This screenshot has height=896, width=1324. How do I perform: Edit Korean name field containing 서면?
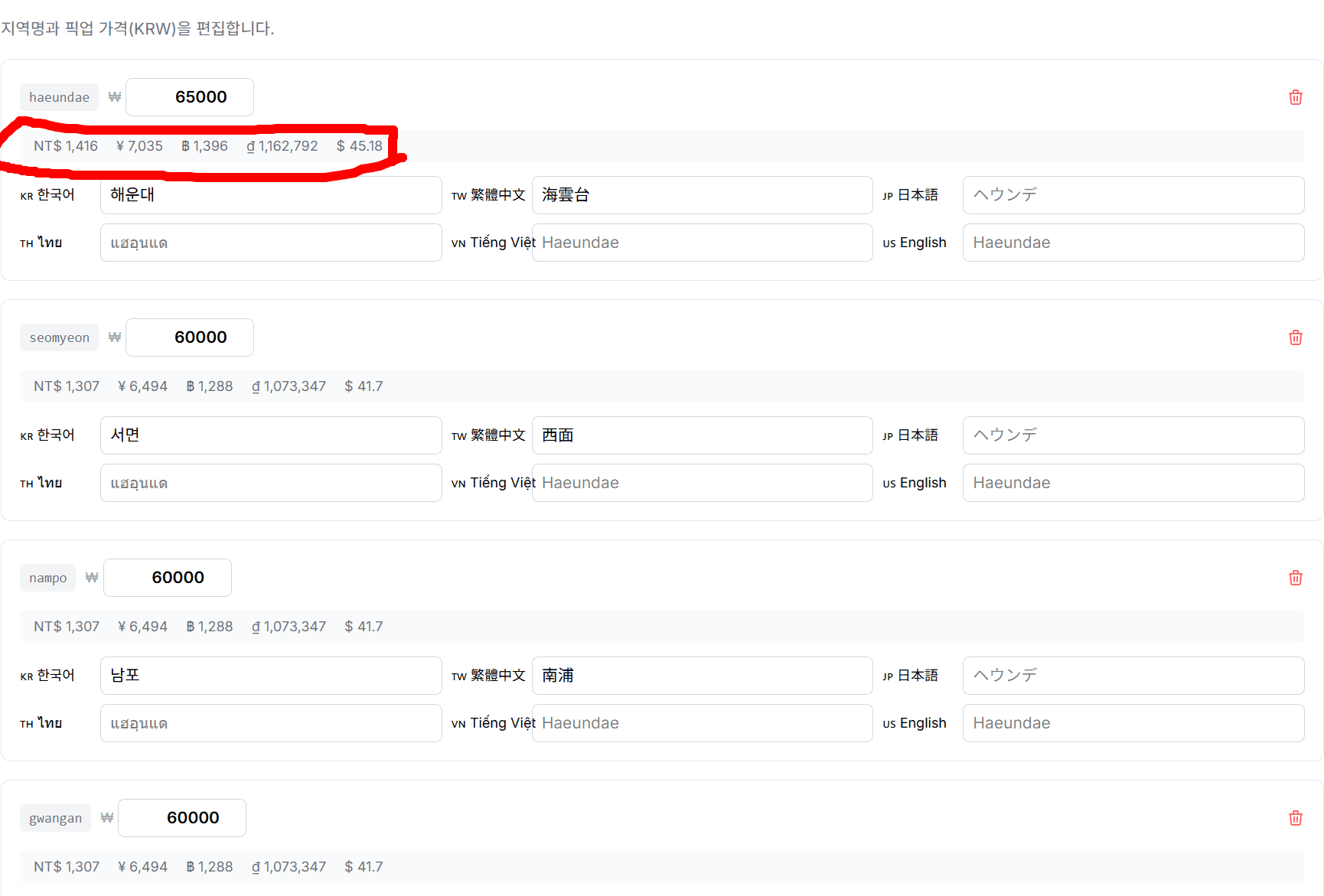(x=271, y=435)
